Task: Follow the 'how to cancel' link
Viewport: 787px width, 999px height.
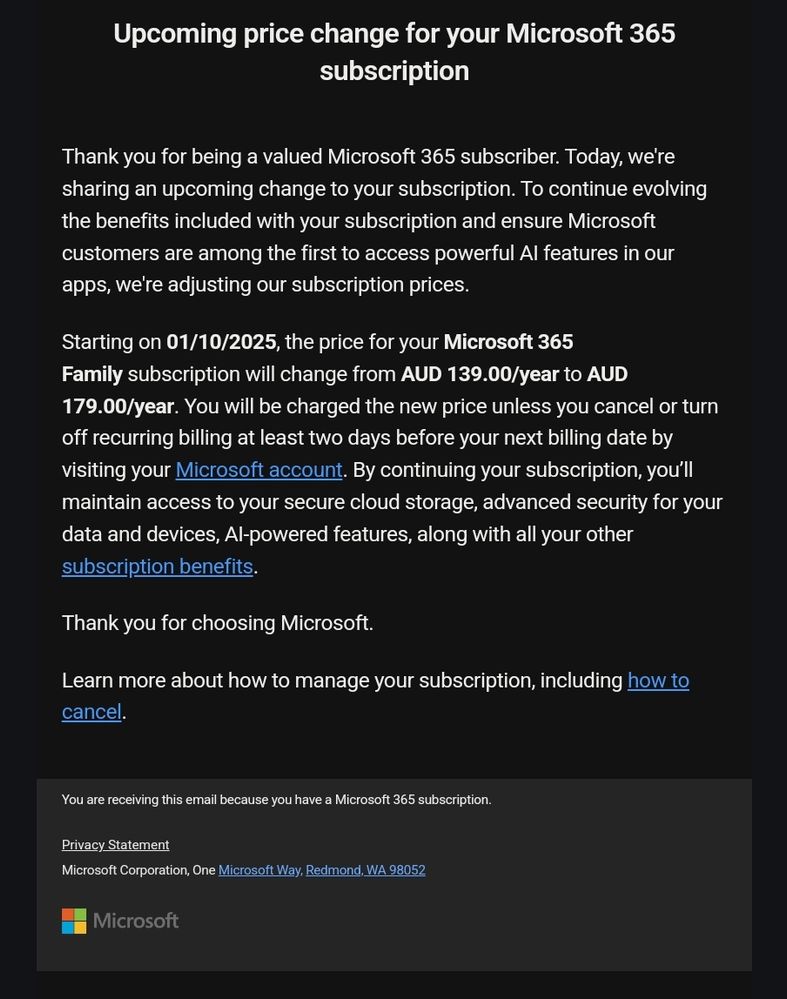Action: [x=657, y=681]
